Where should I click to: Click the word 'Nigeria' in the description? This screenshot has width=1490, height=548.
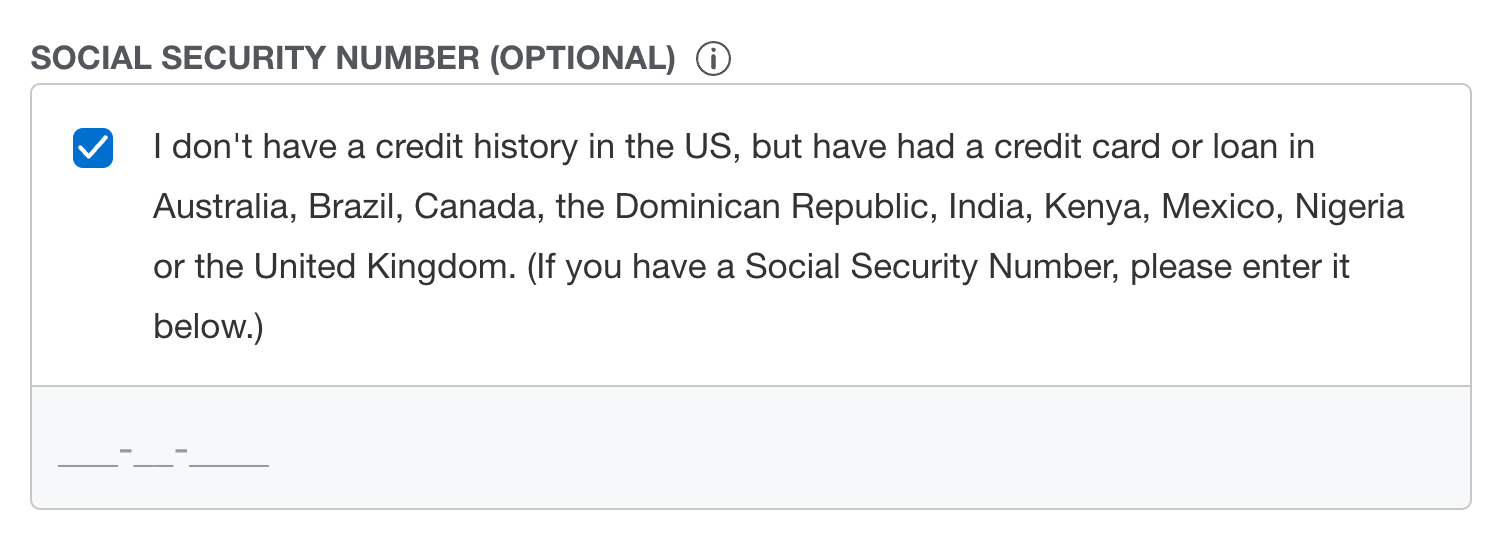pos(1350,208)
